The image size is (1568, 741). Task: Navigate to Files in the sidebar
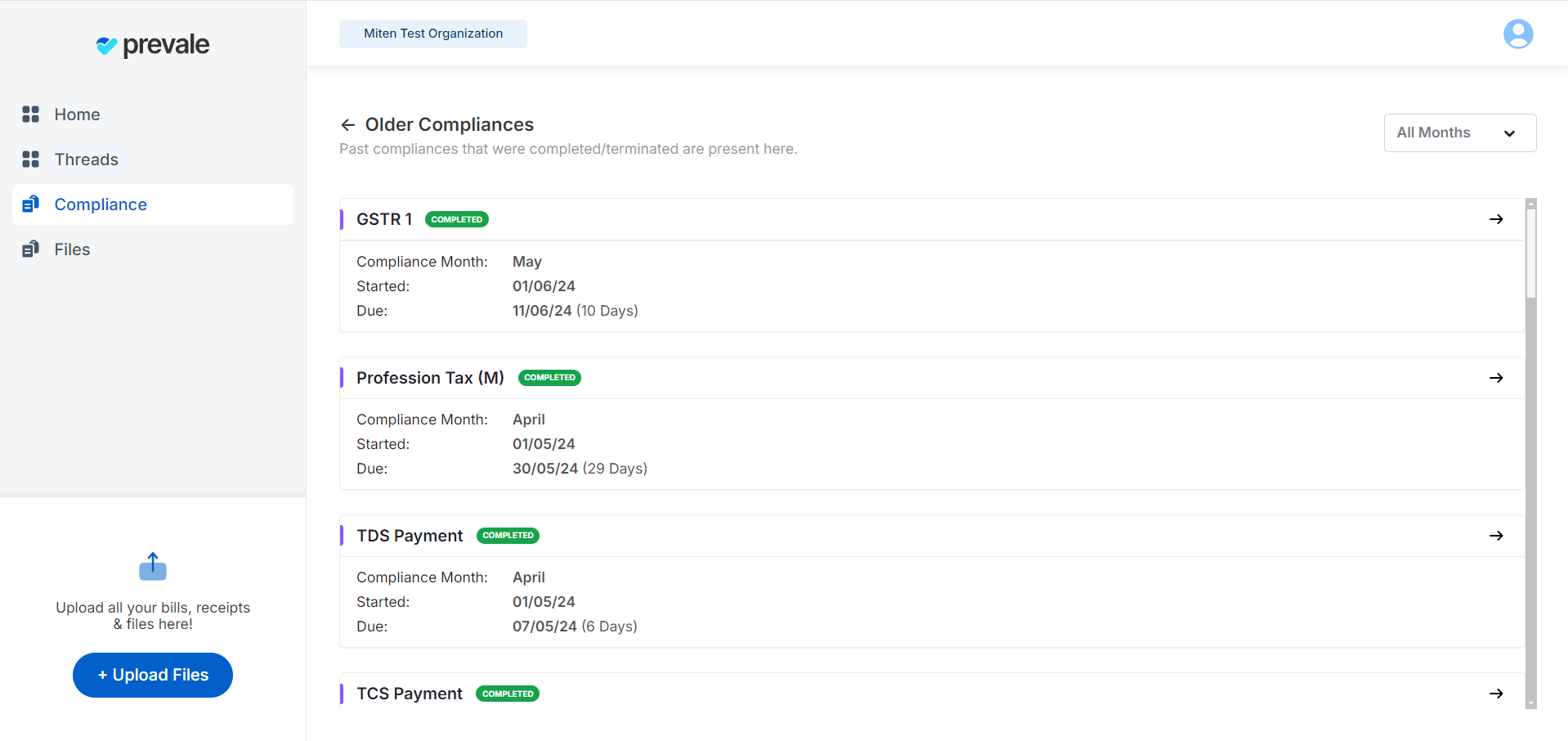pos(72,249)
